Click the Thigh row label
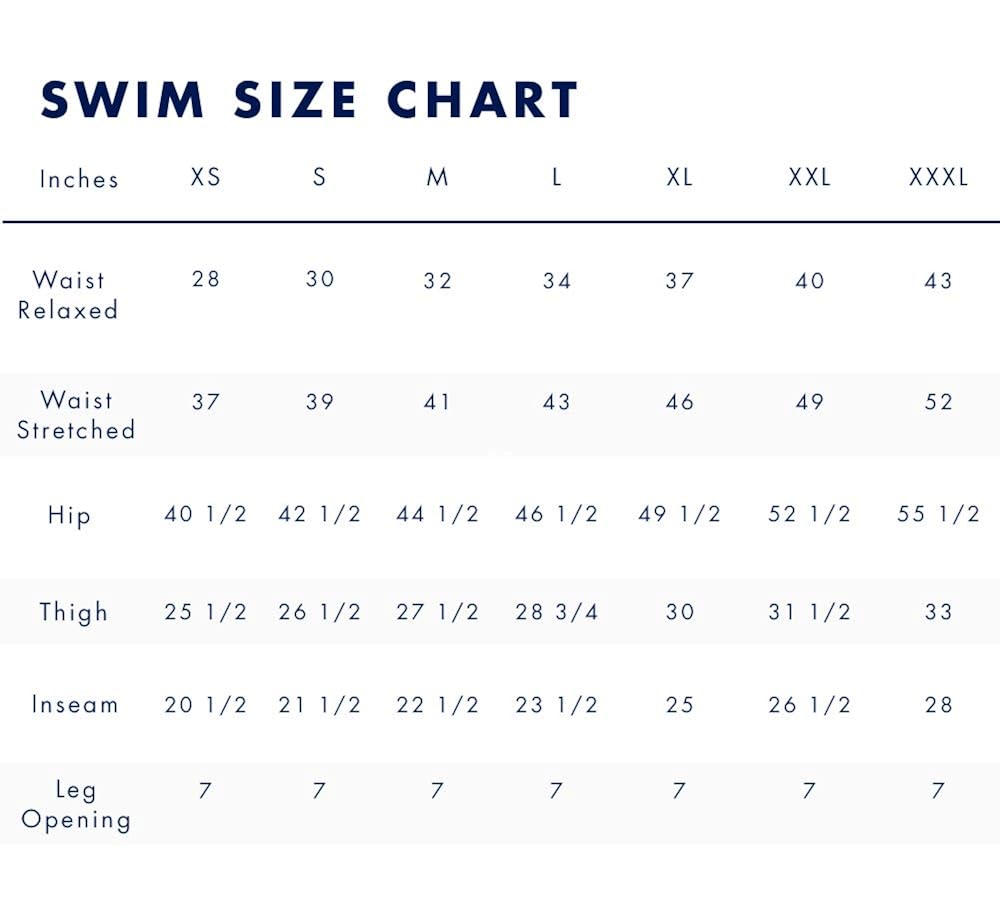Viewport: 1000px width, 914px height. tap(73, 612)
